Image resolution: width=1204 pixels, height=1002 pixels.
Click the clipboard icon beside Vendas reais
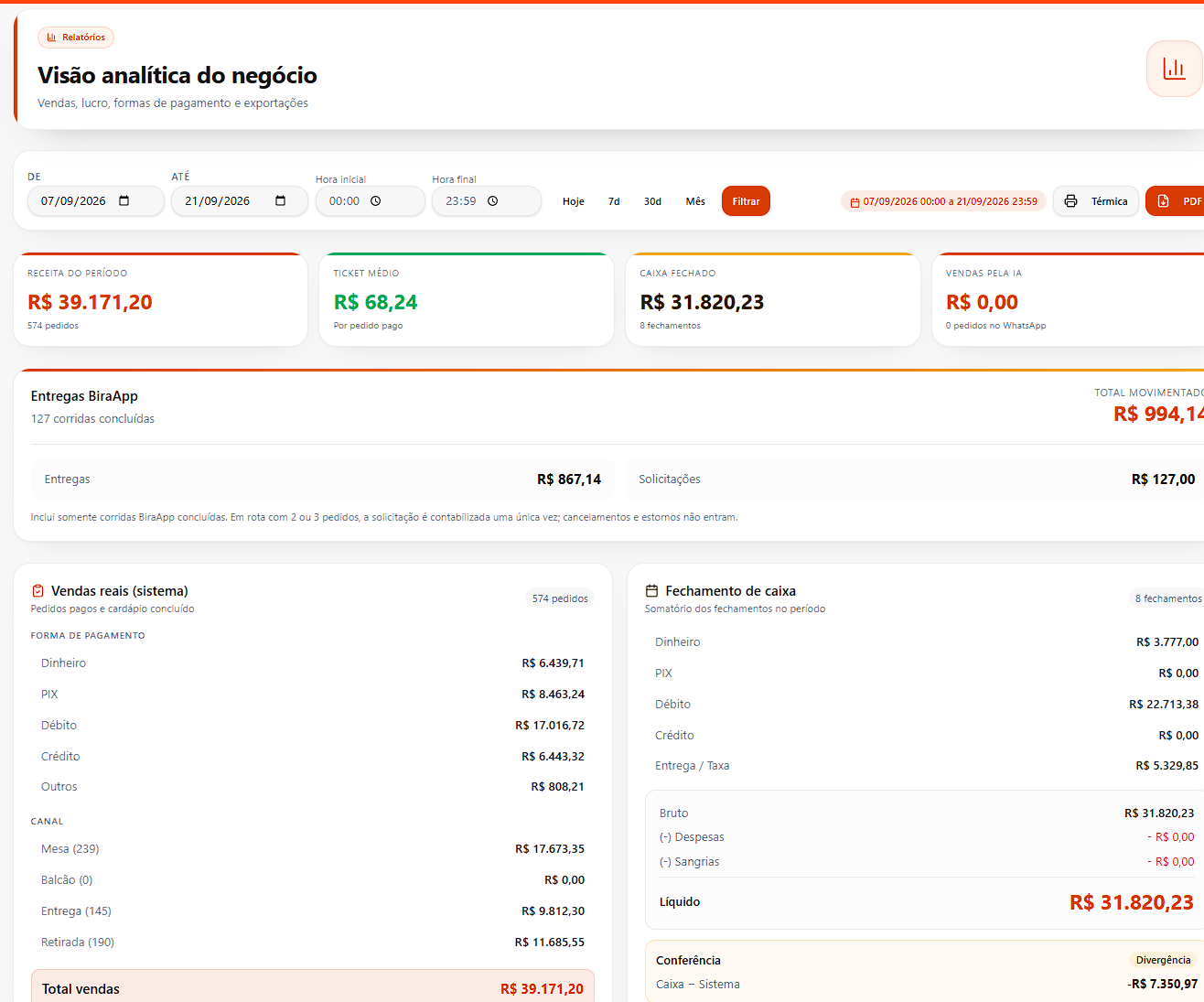tap(38, 591)
